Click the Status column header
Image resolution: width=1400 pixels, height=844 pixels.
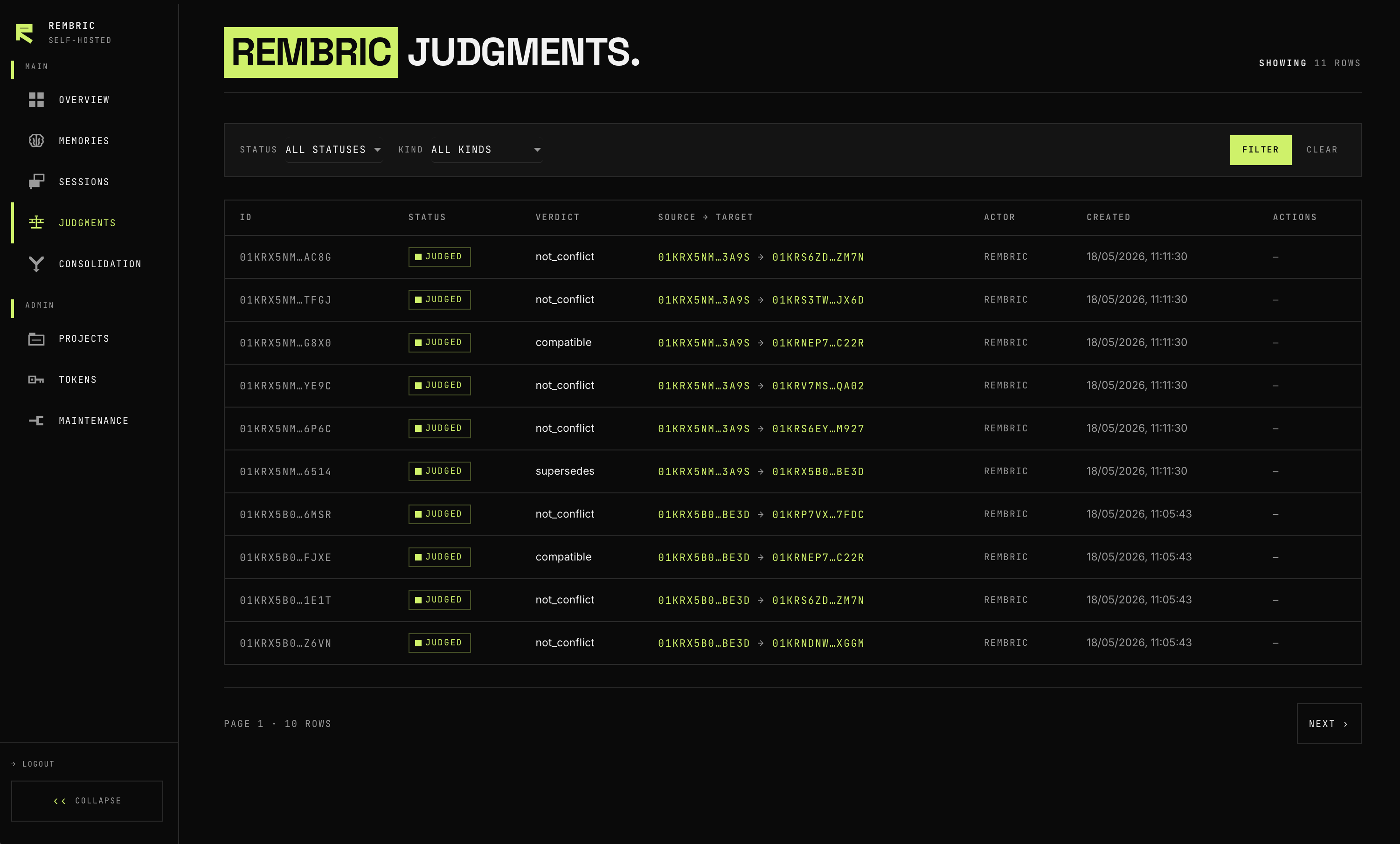(427, 217)
